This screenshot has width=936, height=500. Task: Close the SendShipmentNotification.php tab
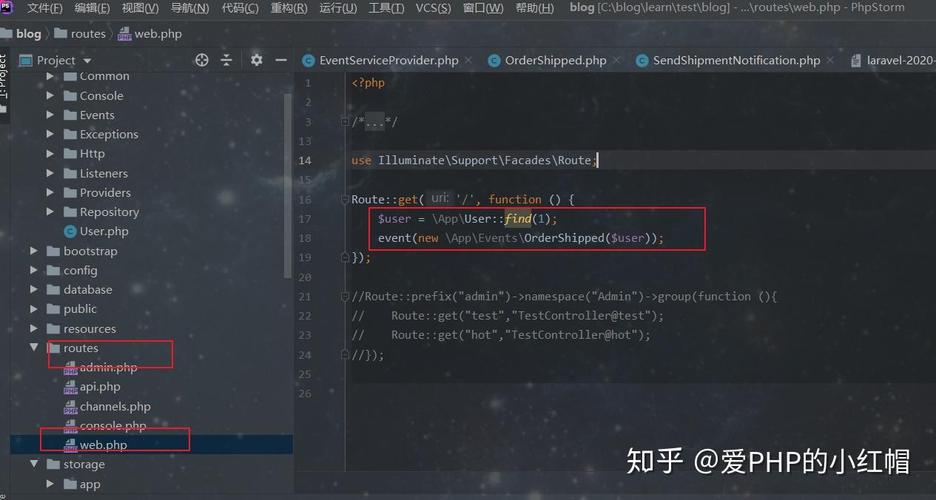[830, 60]
